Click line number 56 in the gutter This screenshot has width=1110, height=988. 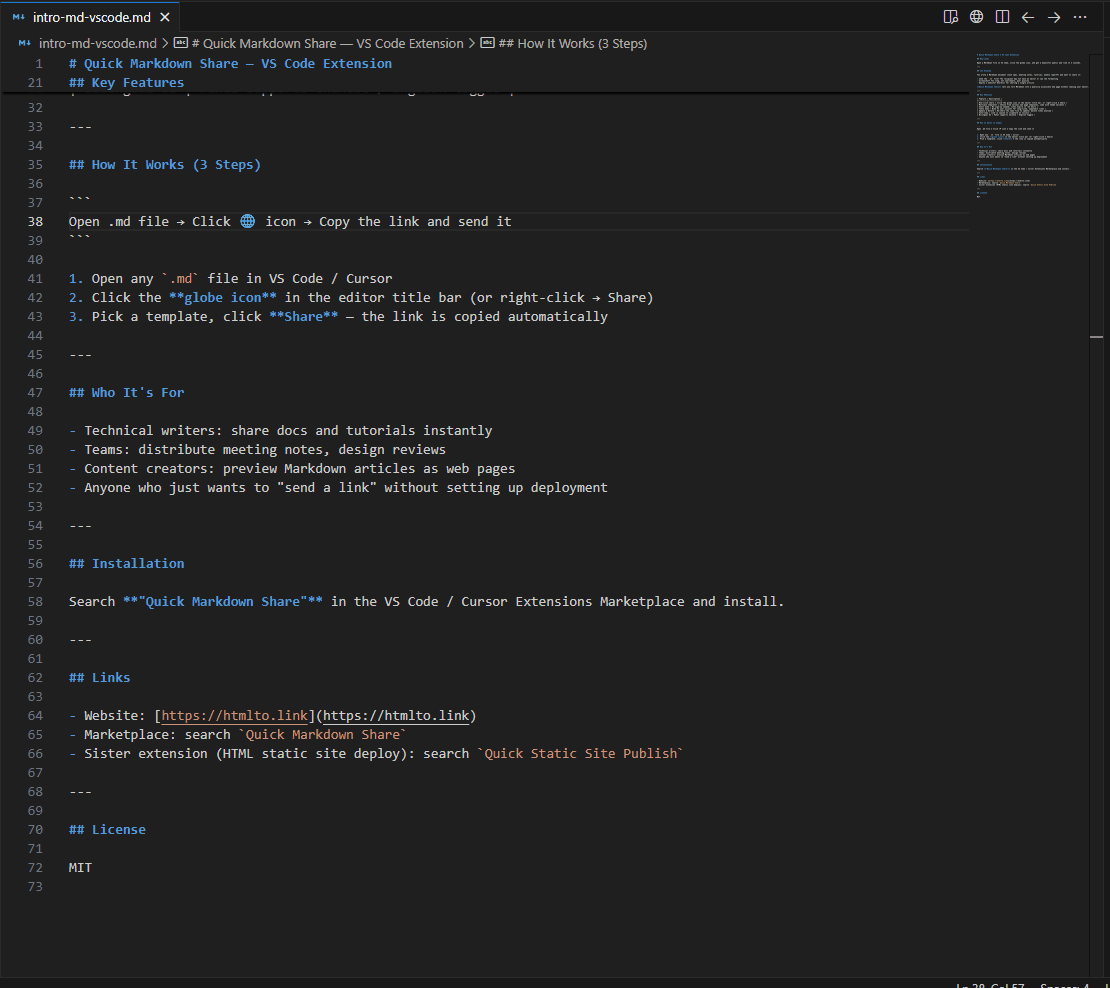[35, 564]
